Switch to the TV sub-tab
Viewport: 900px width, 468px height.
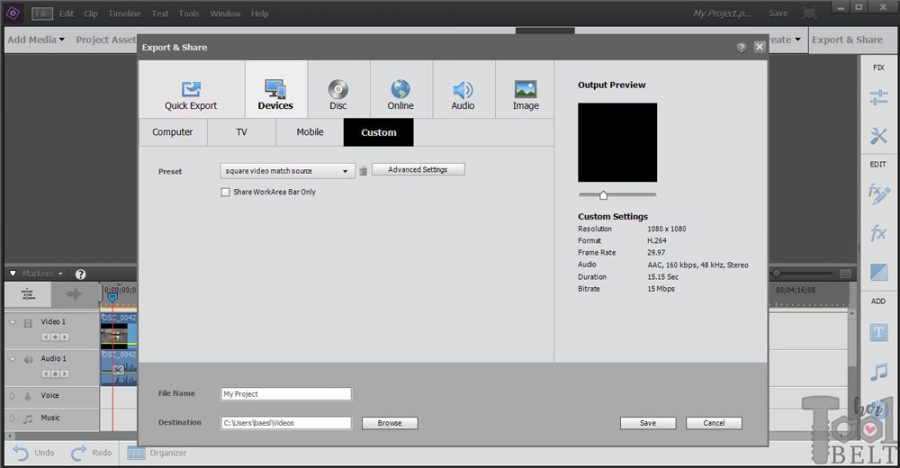242,132
